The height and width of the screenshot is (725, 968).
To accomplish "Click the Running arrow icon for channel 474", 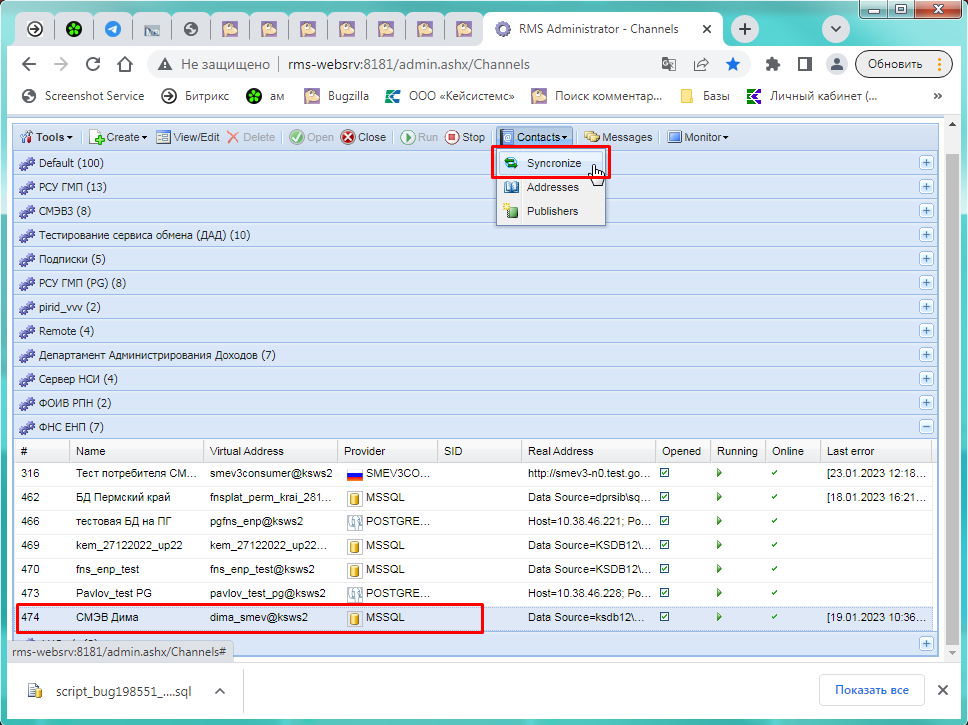I will 719,617.
